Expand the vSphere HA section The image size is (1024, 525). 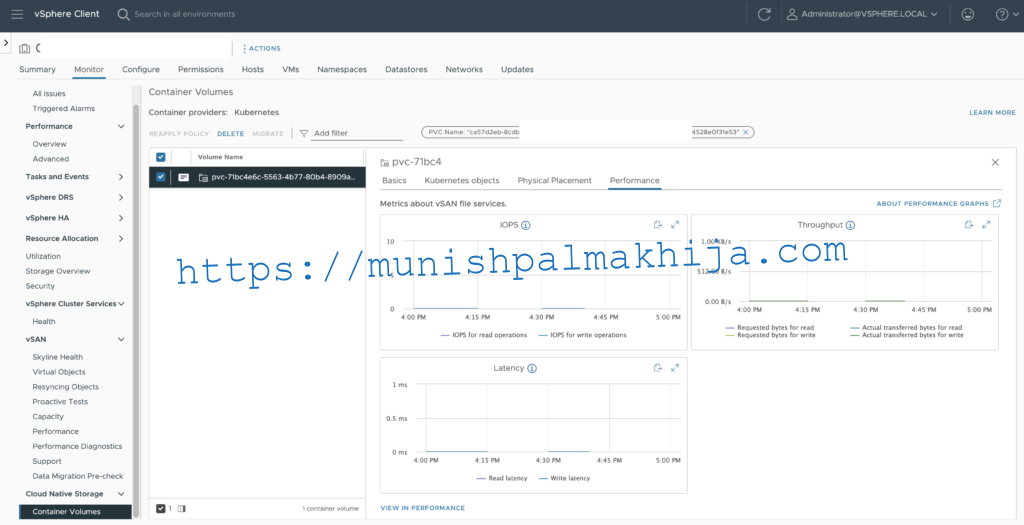click(121, 218)
